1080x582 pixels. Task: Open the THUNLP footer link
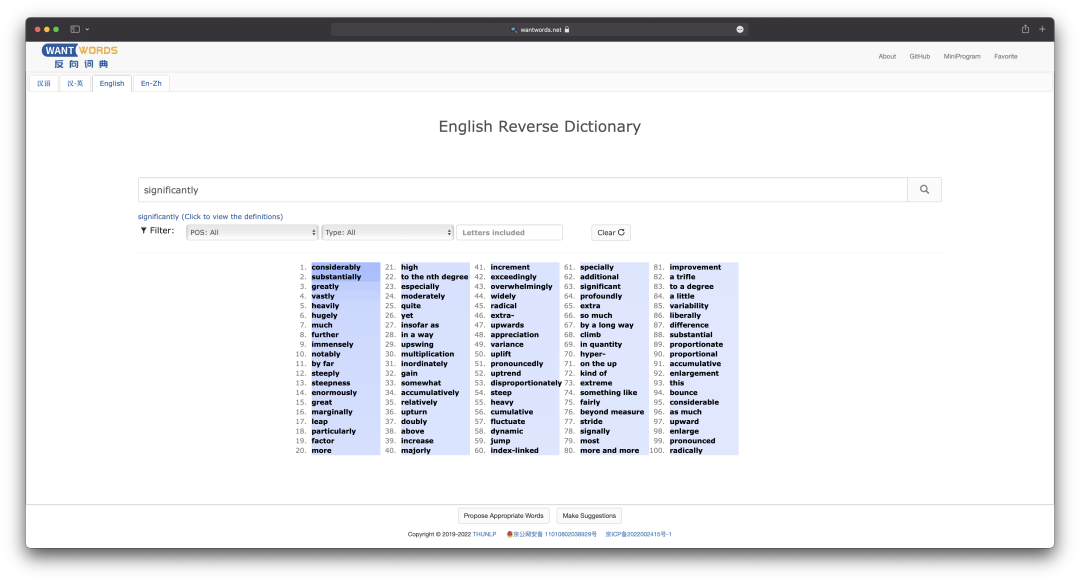[x=484, y=534]
